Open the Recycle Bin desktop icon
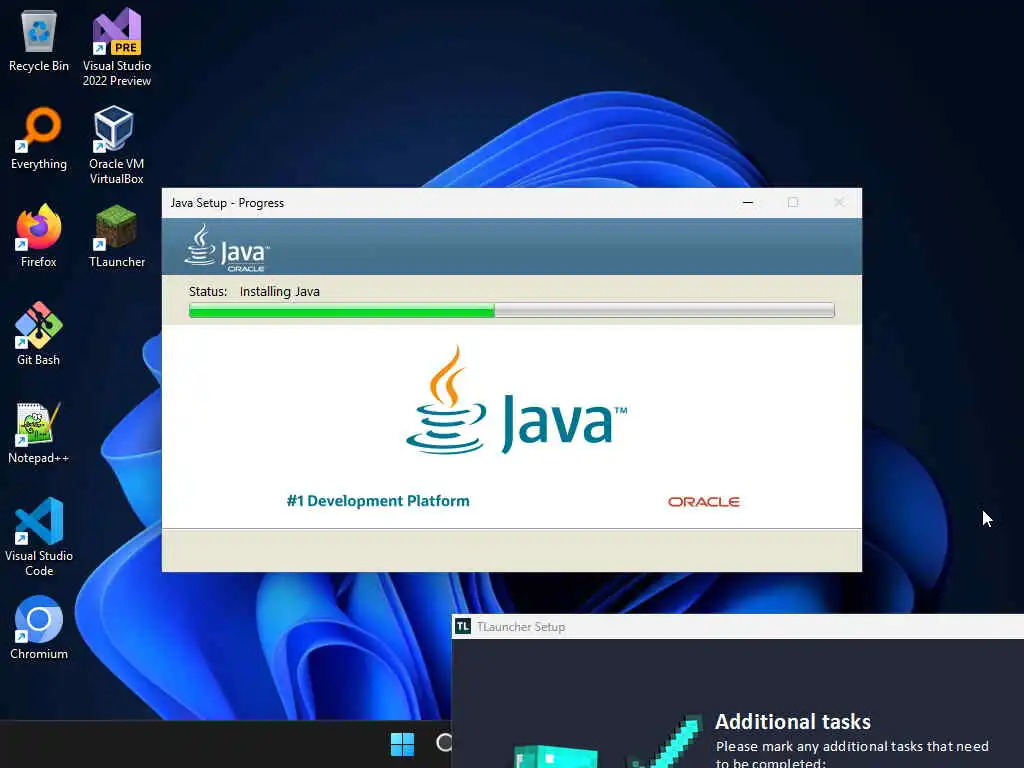 39,40
